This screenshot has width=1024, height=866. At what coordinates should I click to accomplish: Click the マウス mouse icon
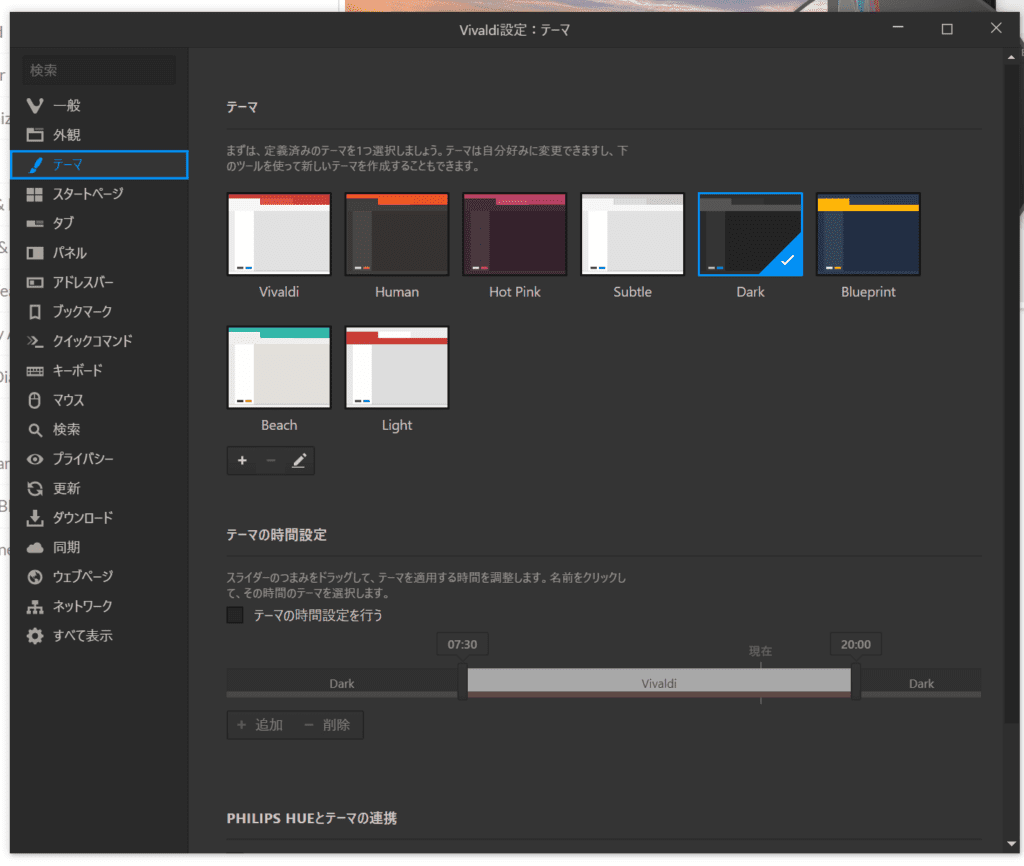35,400
